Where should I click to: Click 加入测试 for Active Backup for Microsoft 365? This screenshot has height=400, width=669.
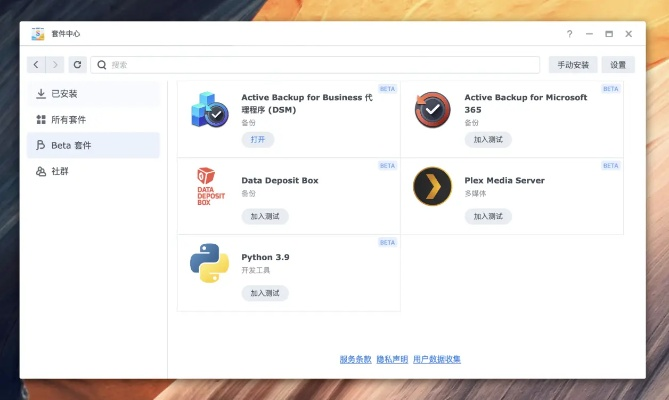point(488,139)
